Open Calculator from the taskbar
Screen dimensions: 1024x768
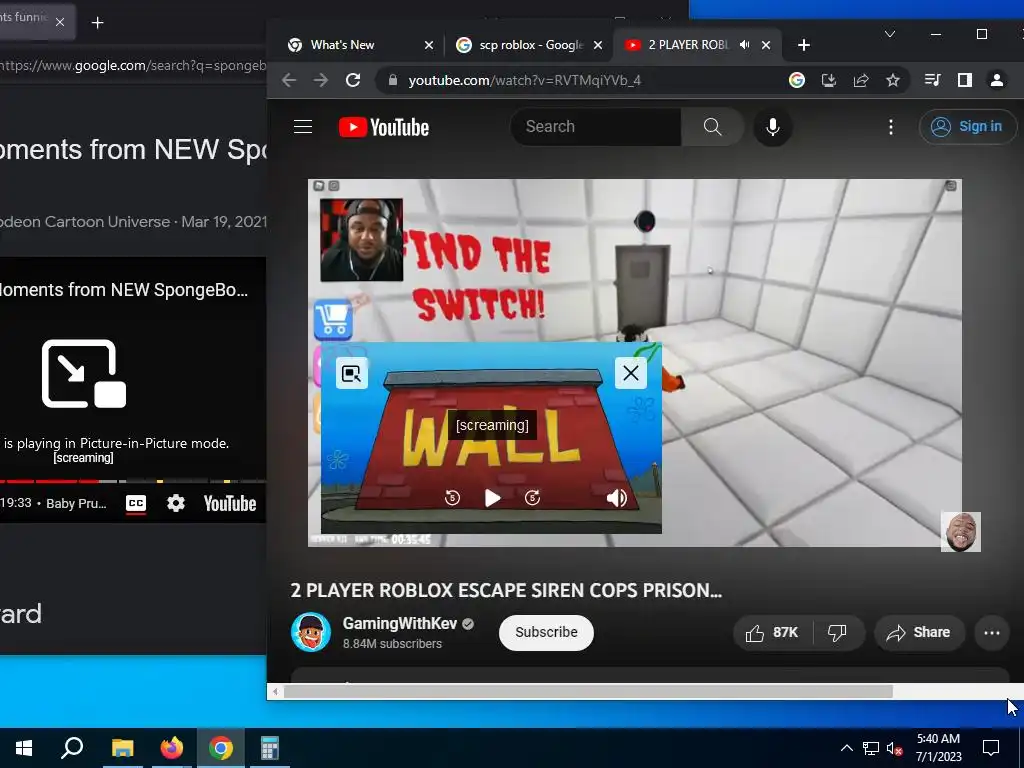(270, 748)
